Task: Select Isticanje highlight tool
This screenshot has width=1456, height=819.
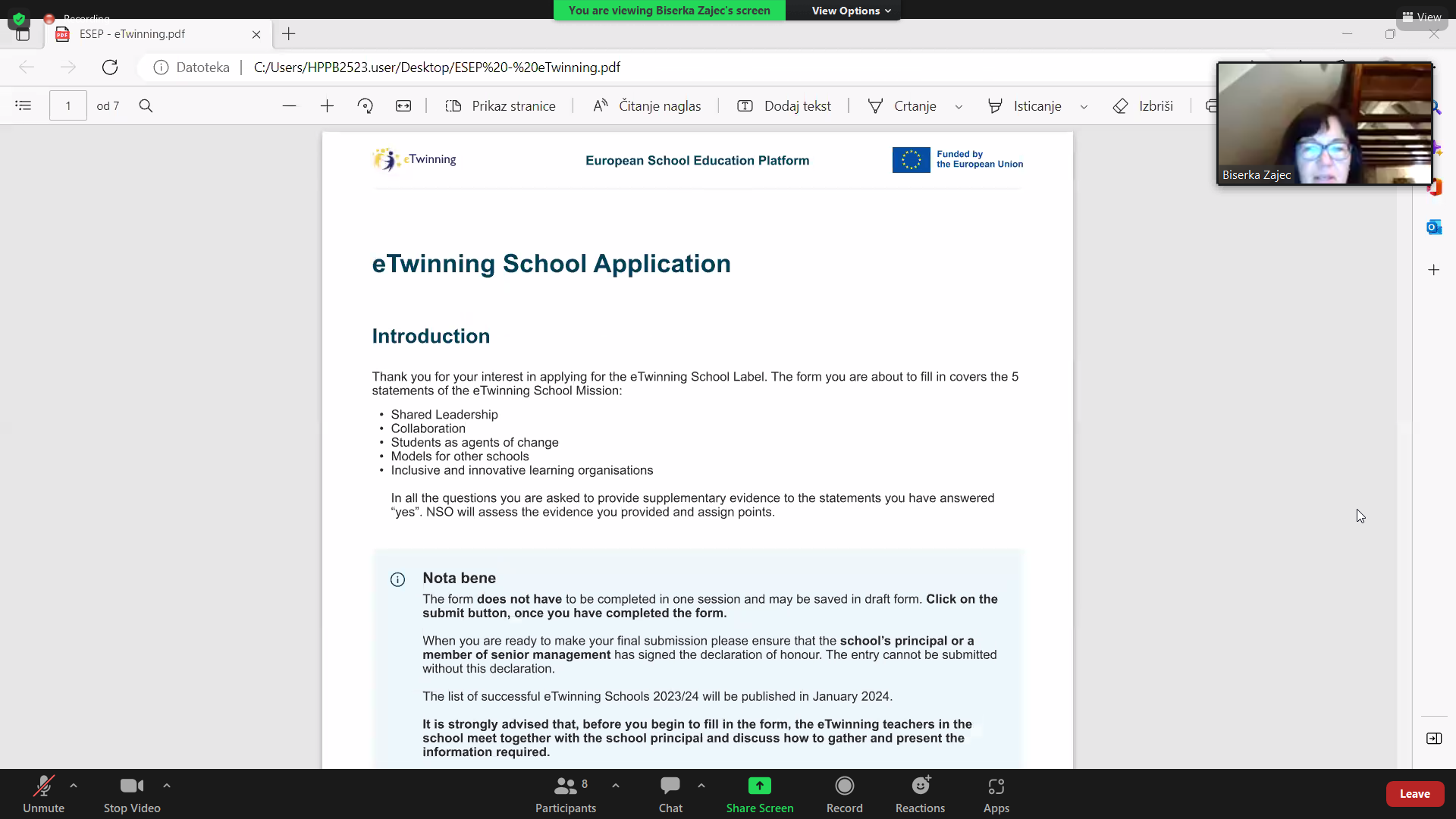Action: tap(1025, 106)
